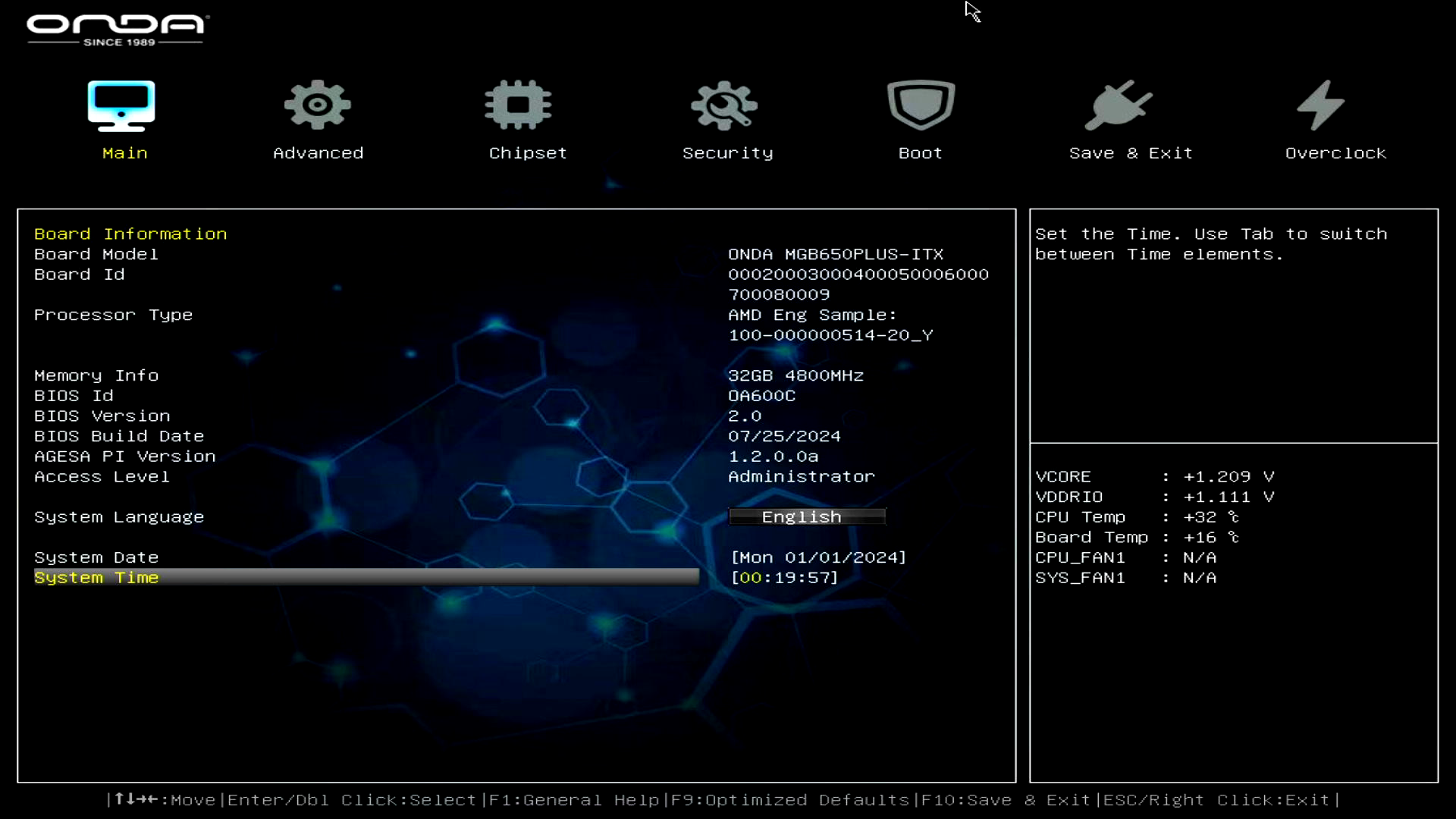Open the English system language dropdown

pos(807,516)
